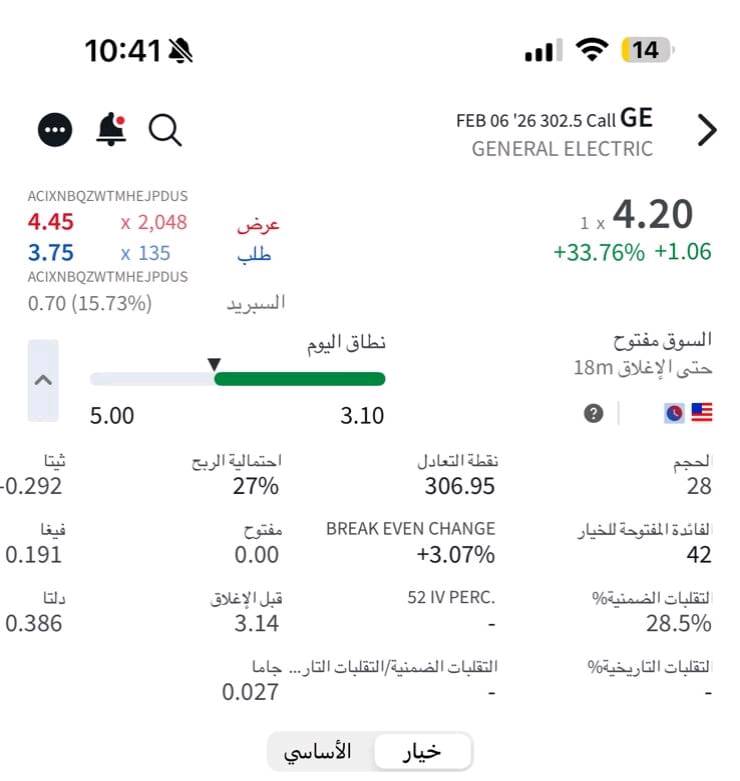Tap the last price 4.20

(652, 215)
